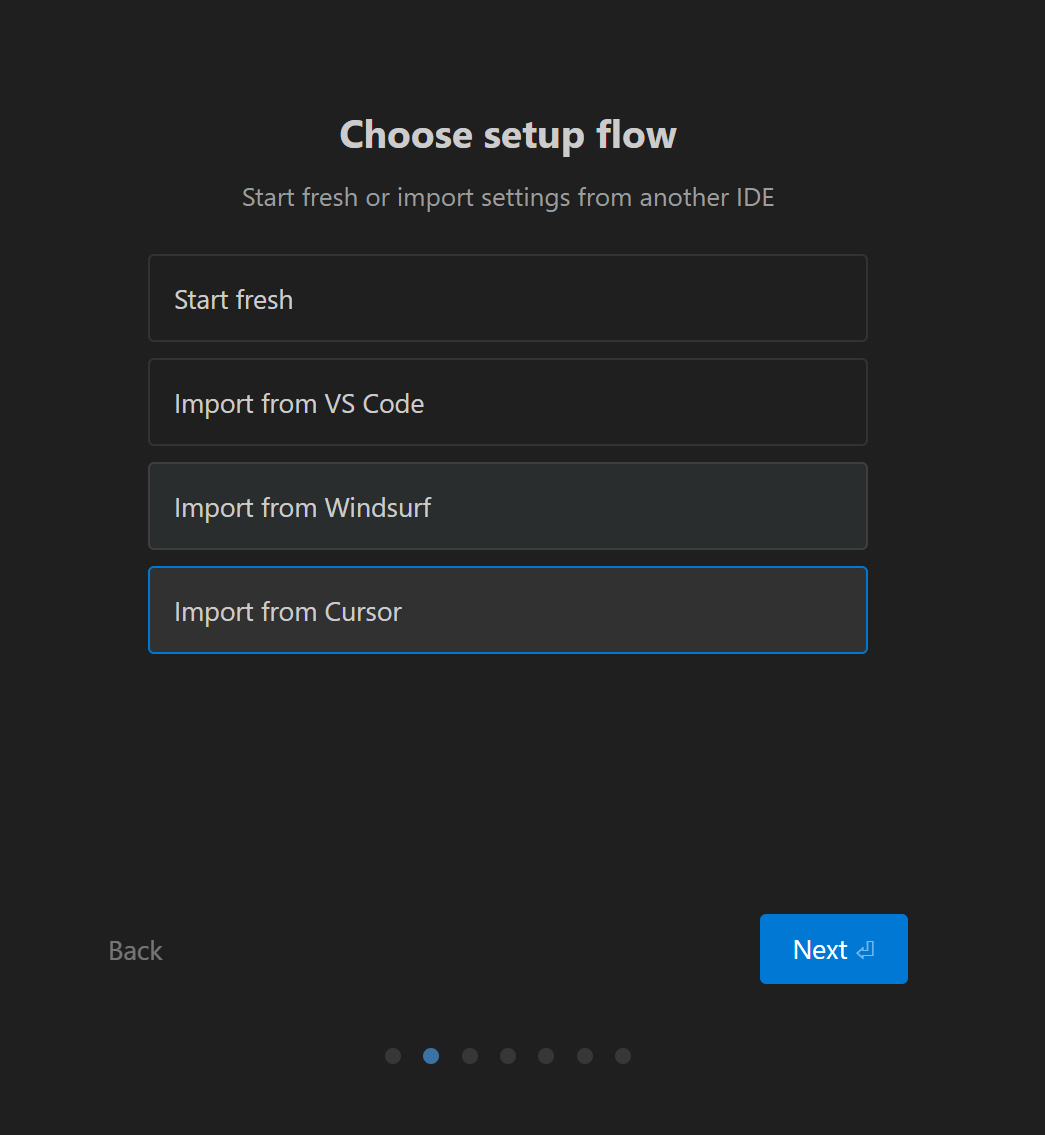Click the fifth progress dot
Image resolution: width=1045 pixels, height=1135 pixels.
click(x=546, y=1056)
